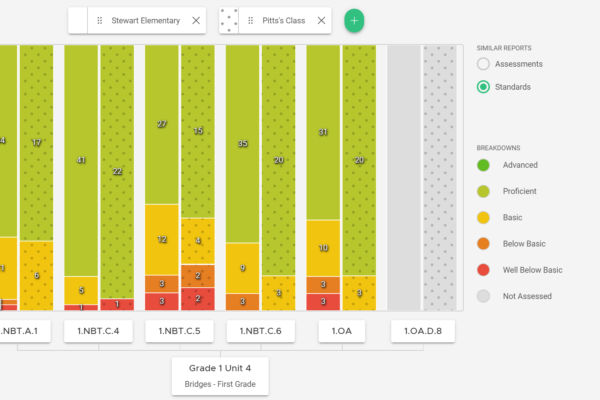The image size is (600, 400).
Task: Open the 1.NBT.C.6 standard label
Action: point(261,331)
